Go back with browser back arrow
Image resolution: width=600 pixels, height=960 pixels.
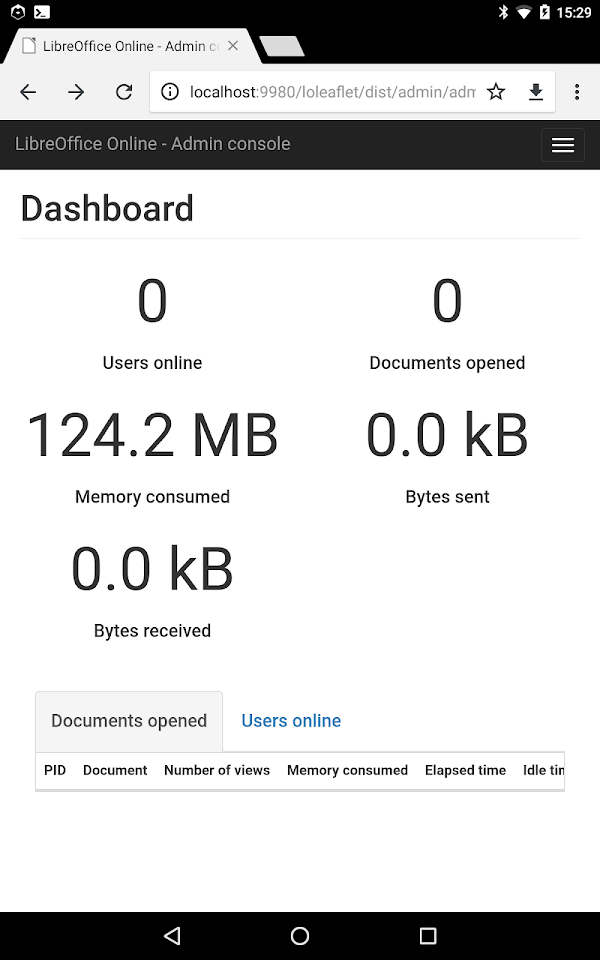(x=28, y=92)
